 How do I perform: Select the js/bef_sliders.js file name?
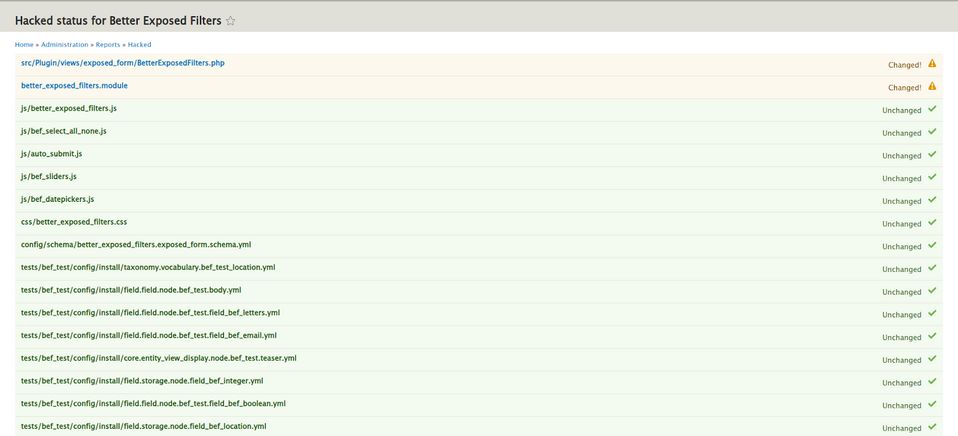point(48,176)
